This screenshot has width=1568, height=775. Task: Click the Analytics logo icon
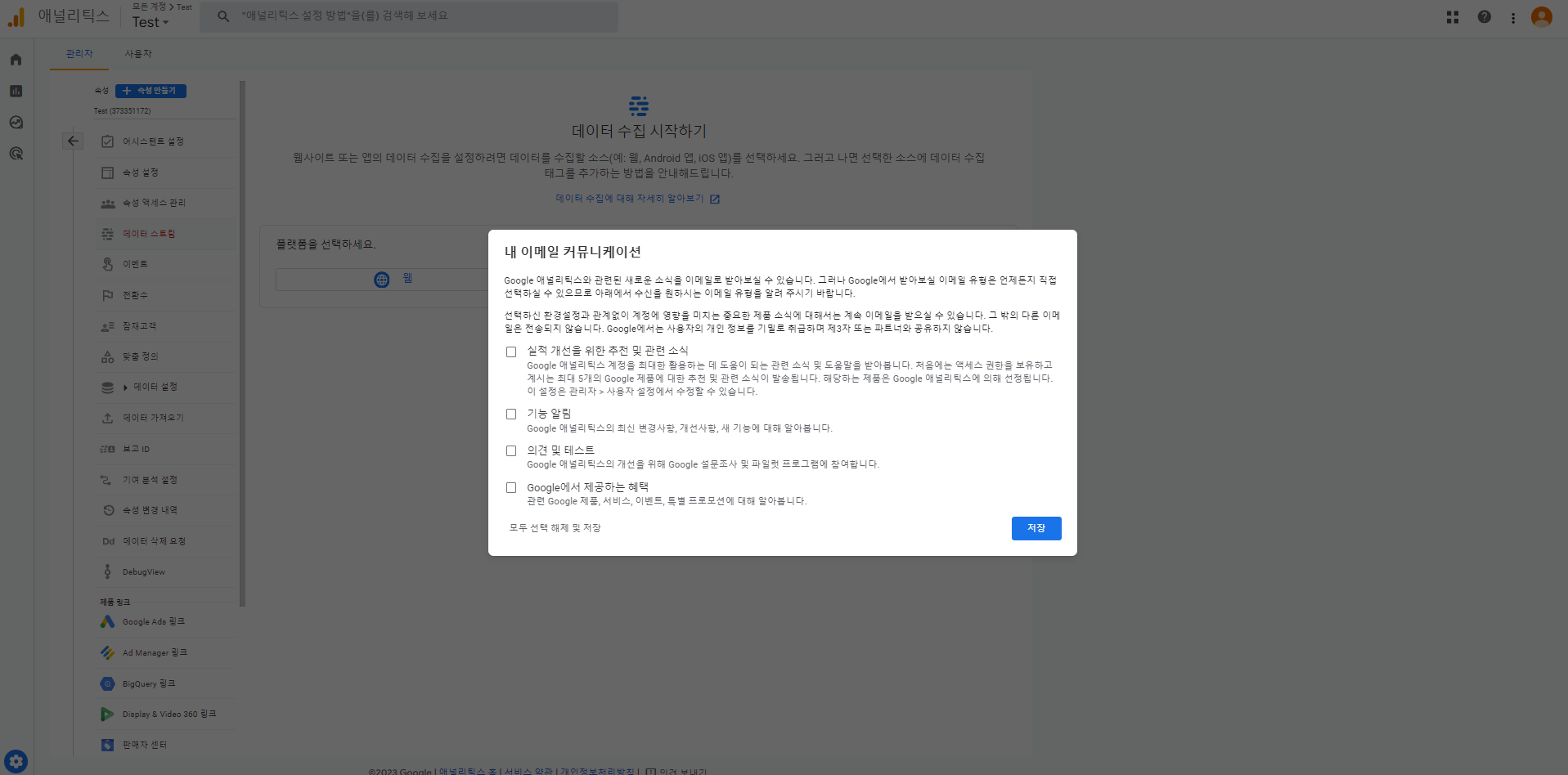coord(16,16)
